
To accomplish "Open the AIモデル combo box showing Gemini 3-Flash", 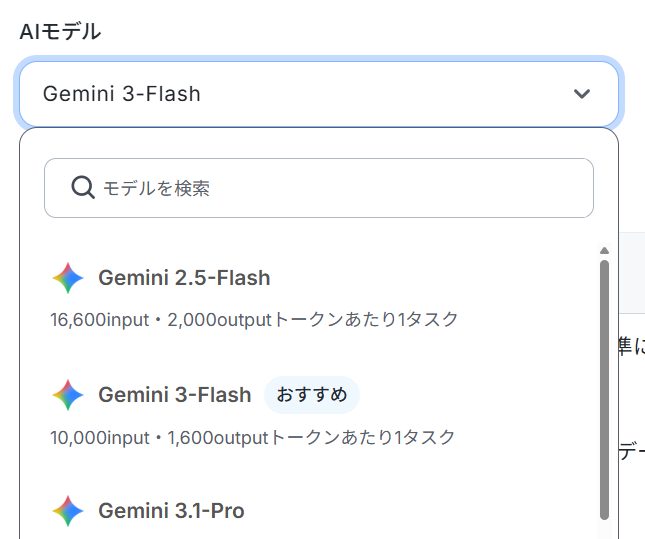I will pyautogui.click(x=319, y=94).
